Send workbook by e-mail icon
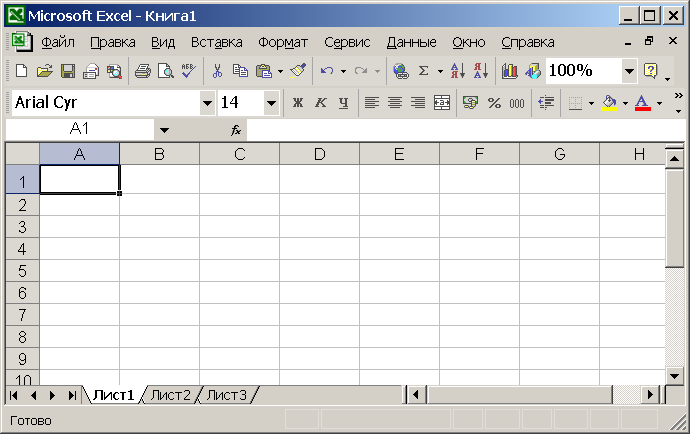Screen dimensions: 690x434 [x=91, y=70]
